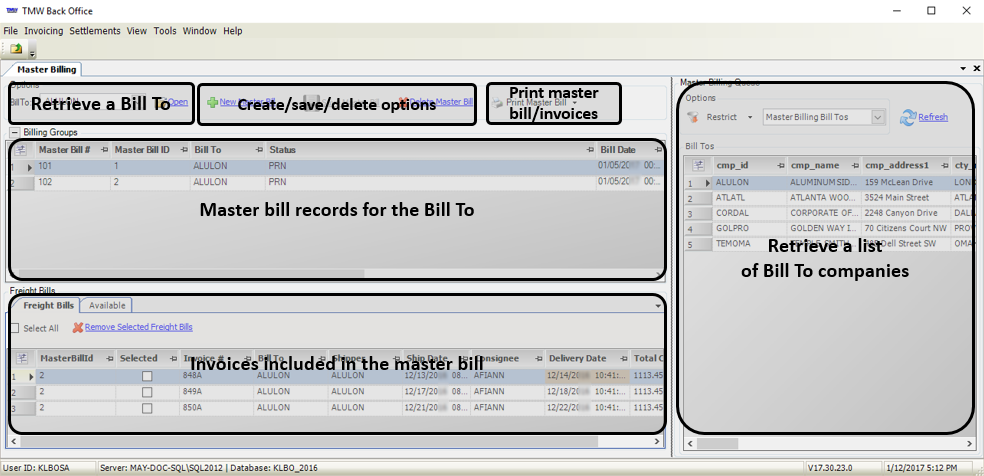Open the File menu
Screen dimensions: 984x476
[11, 31]
